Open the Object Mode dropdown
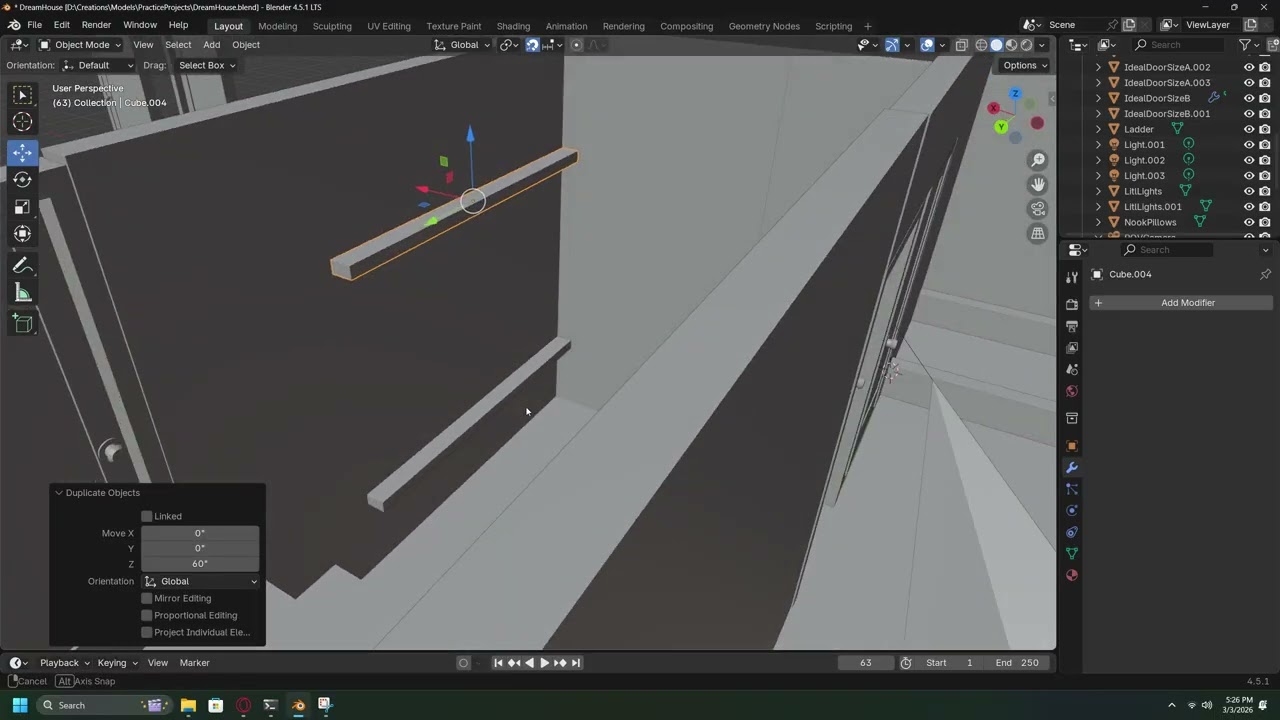1280x720 pixels. pos(80,44)
